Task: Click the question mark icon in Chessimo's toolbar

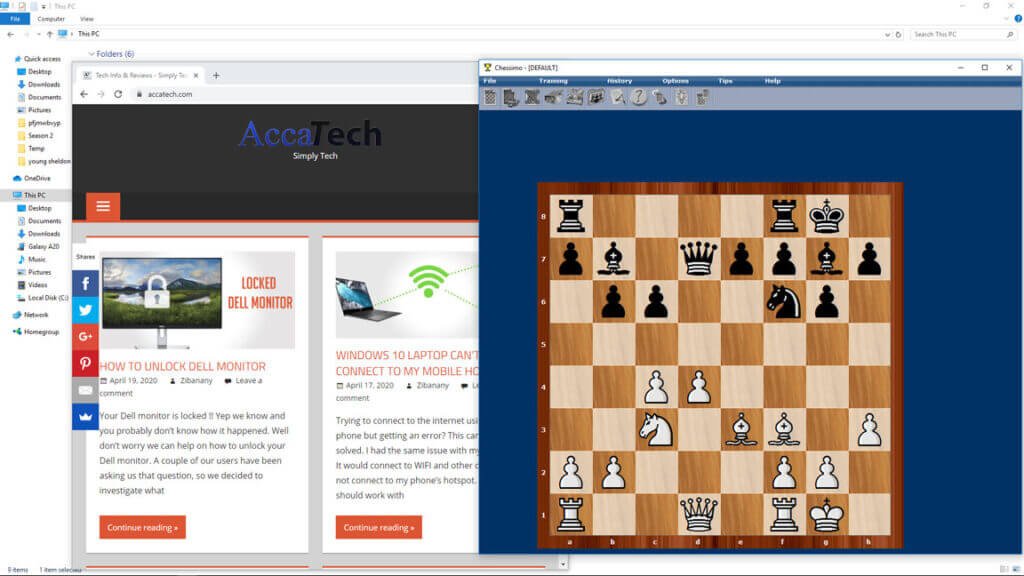Action: click(x=638, y=98)
